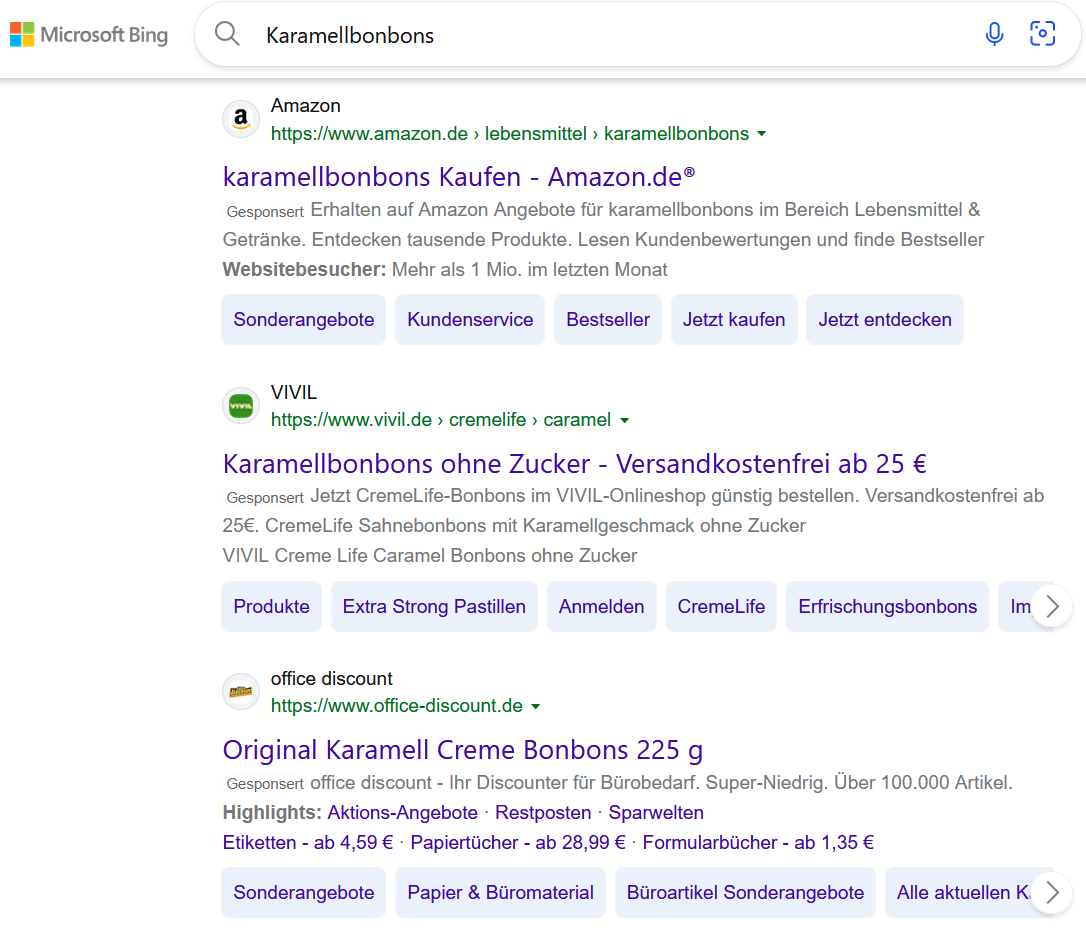The width and height of the screenshot is (1086, 933).
Task: Click the VIVIL favicon
Action: tap(241, 406)
